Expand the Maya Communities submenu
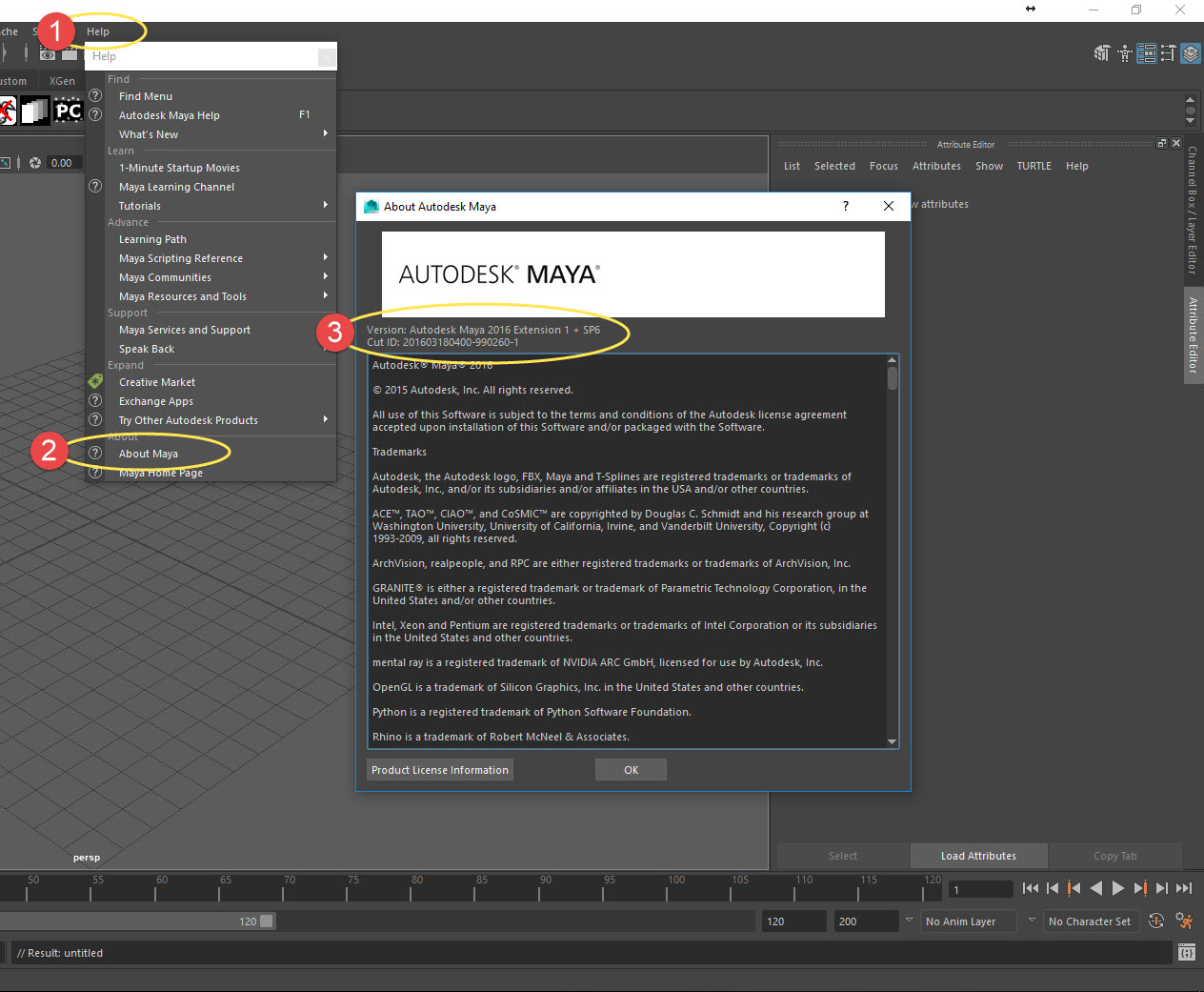The height and width of the screenshot is (992, 1204). point(326,276)
